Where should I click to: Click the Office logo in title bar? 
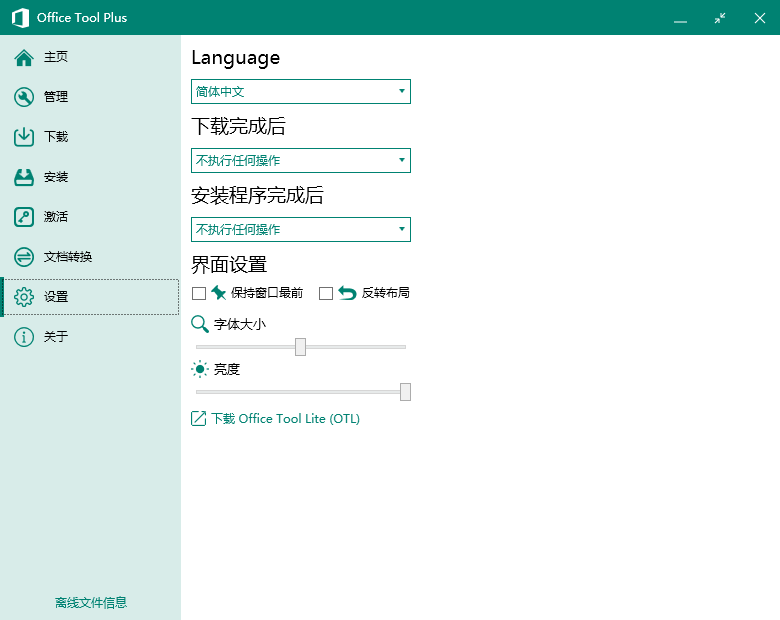pyautogui.click(x=20, y=18)
